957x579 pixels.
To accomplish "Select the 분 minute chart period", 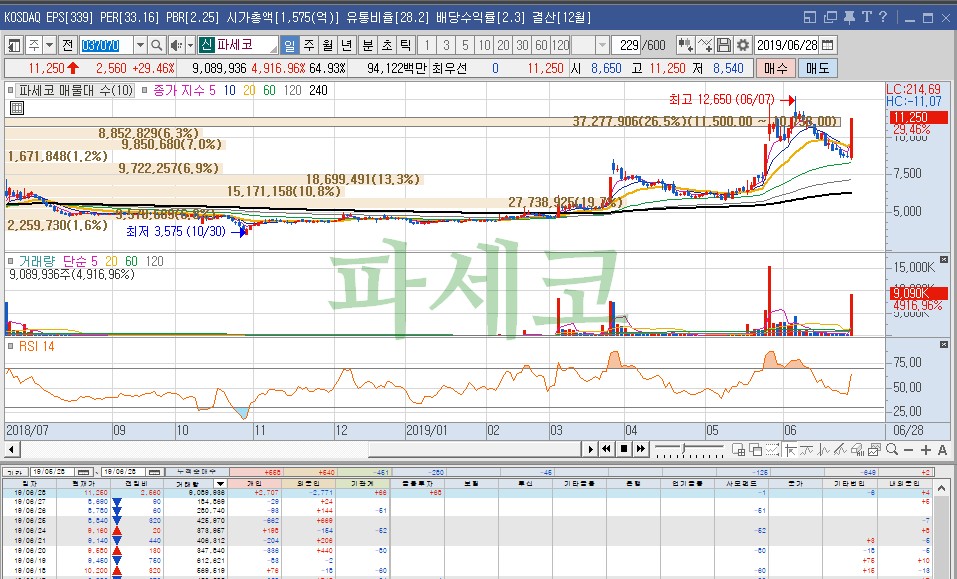I will (368, 45).
